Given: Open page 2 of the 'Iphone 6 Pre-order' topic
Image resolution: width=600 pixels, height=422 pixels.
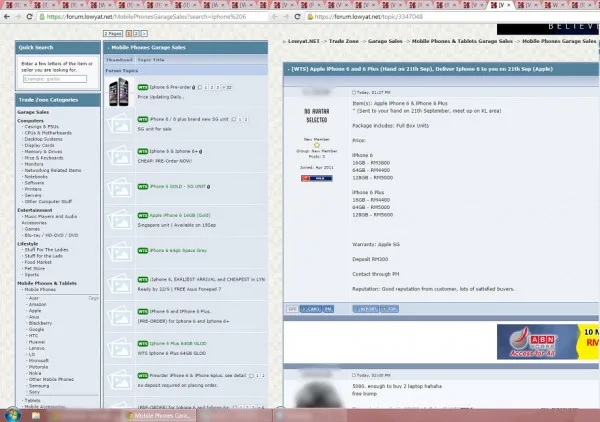Looking at the screenshot, I should click(x=212, y=88).
